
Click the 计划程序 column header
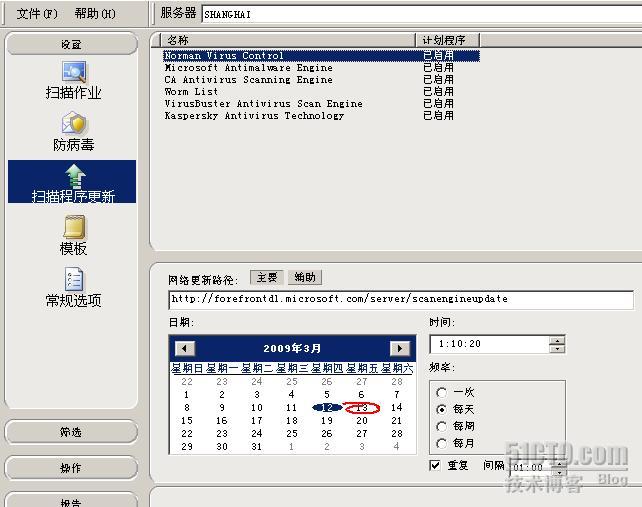tap(448, 40)
